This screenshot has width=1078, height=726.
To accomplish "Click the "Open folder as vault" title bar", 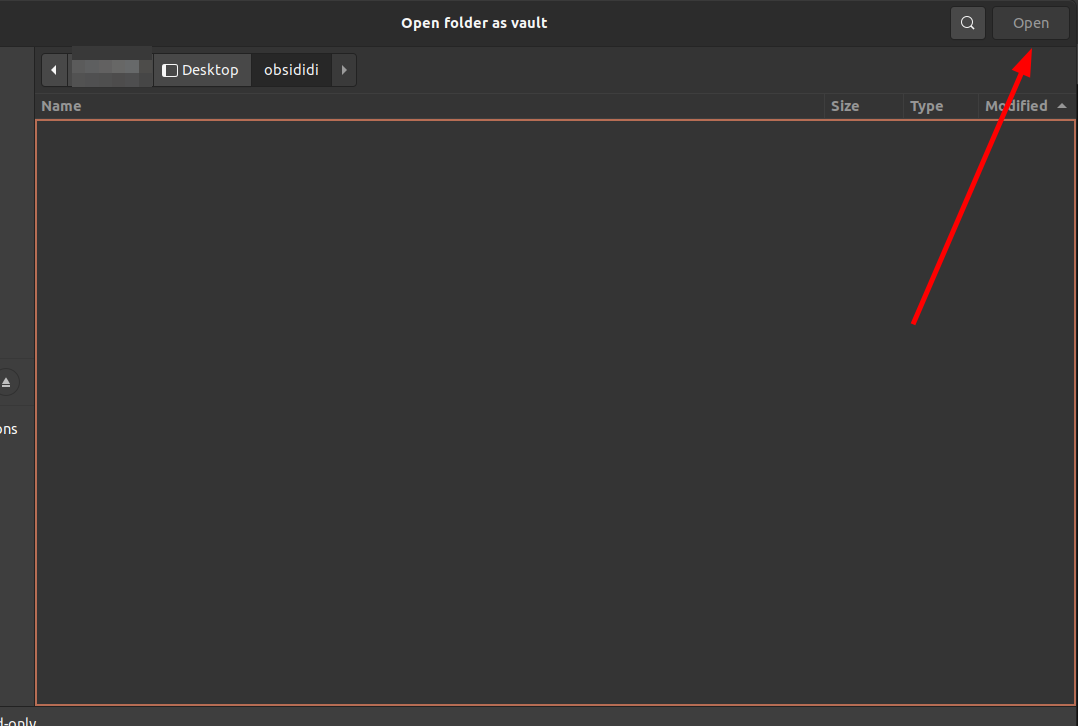I will click(x=474, y=23).
